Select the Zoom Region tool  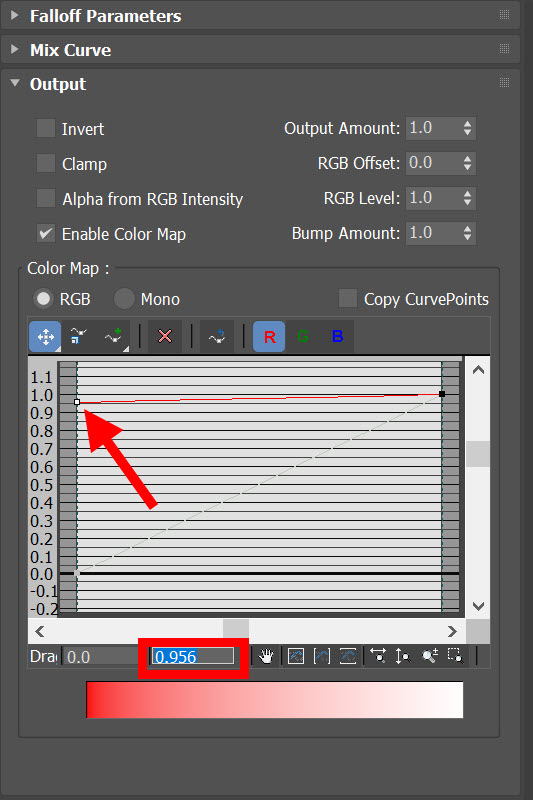tap(455, 656)
